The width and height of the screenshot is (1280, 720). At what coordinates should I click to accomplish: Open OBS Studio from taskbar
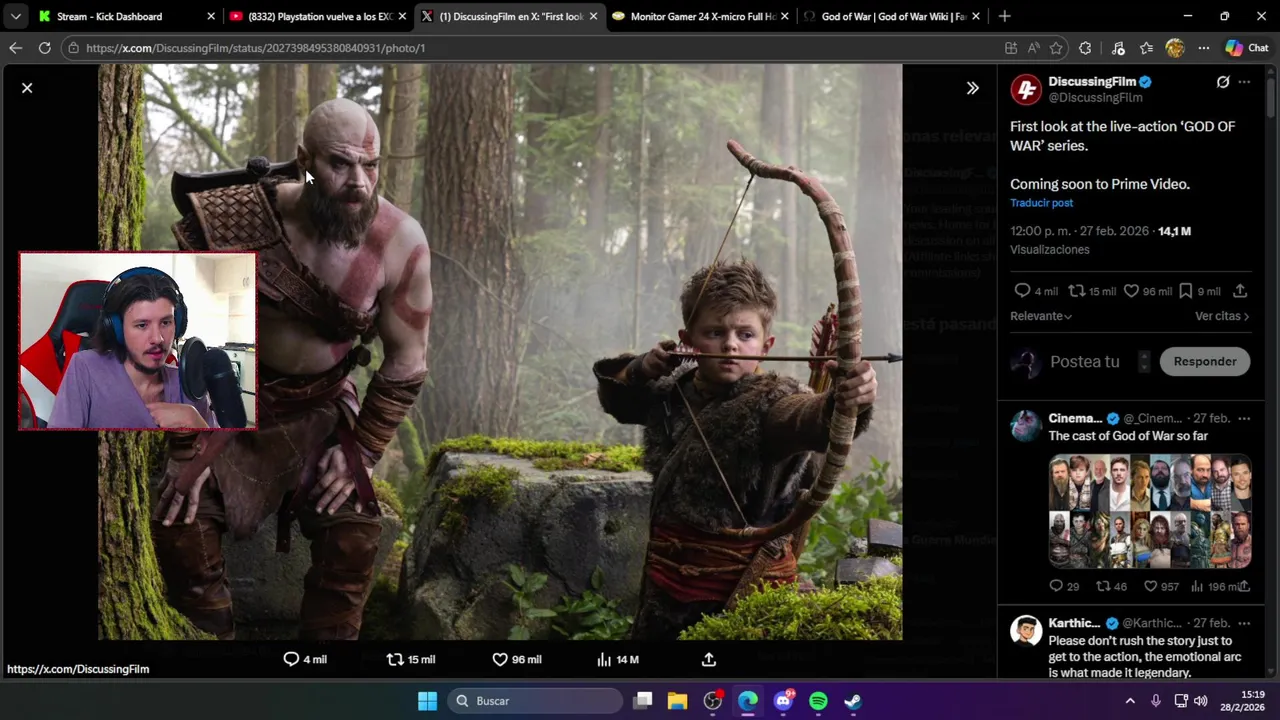(x=713, y=701)
